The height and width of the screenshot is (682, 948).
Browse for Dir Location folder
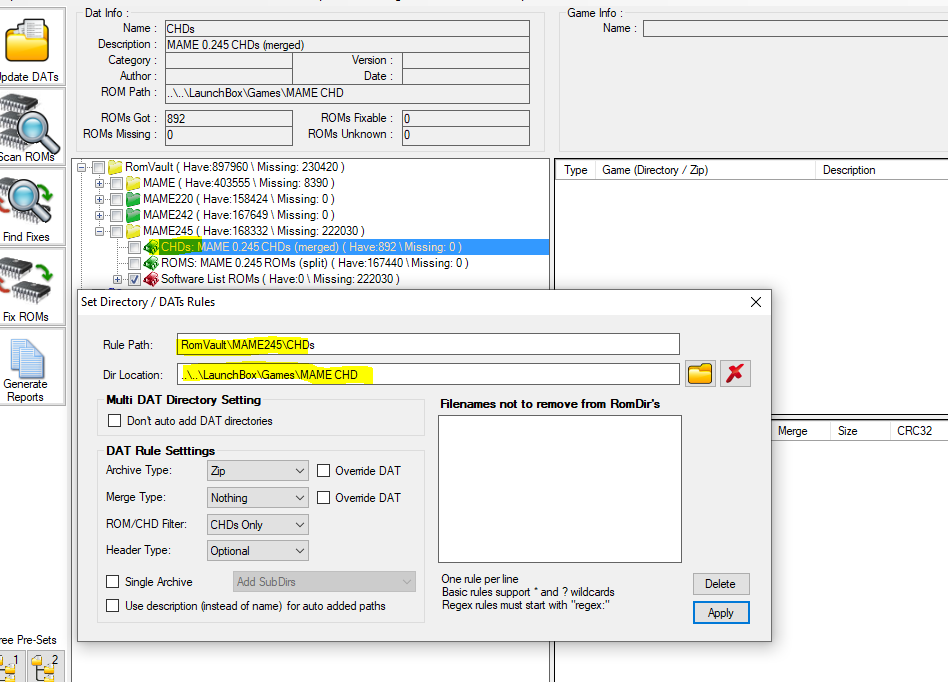point(700,374)
